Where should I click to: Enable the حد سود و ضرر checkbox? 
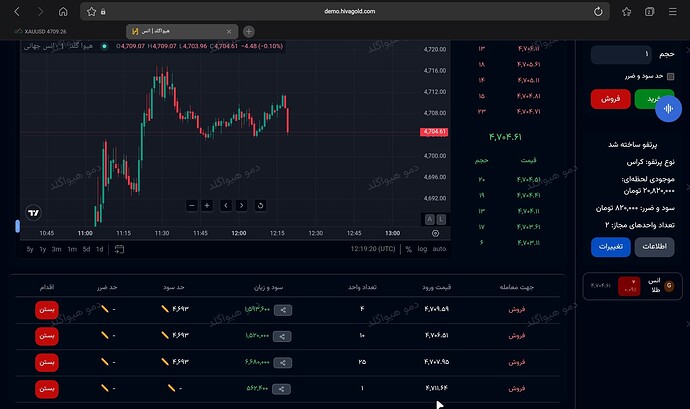670,77
